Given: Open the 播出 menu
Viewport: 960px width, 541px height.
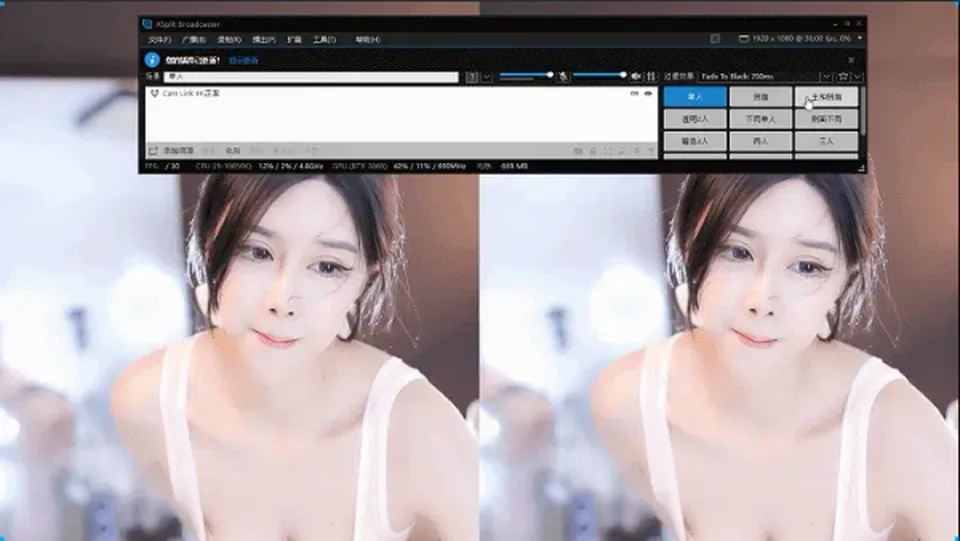Looking at the screenshot, I should [x=264, y=39].
